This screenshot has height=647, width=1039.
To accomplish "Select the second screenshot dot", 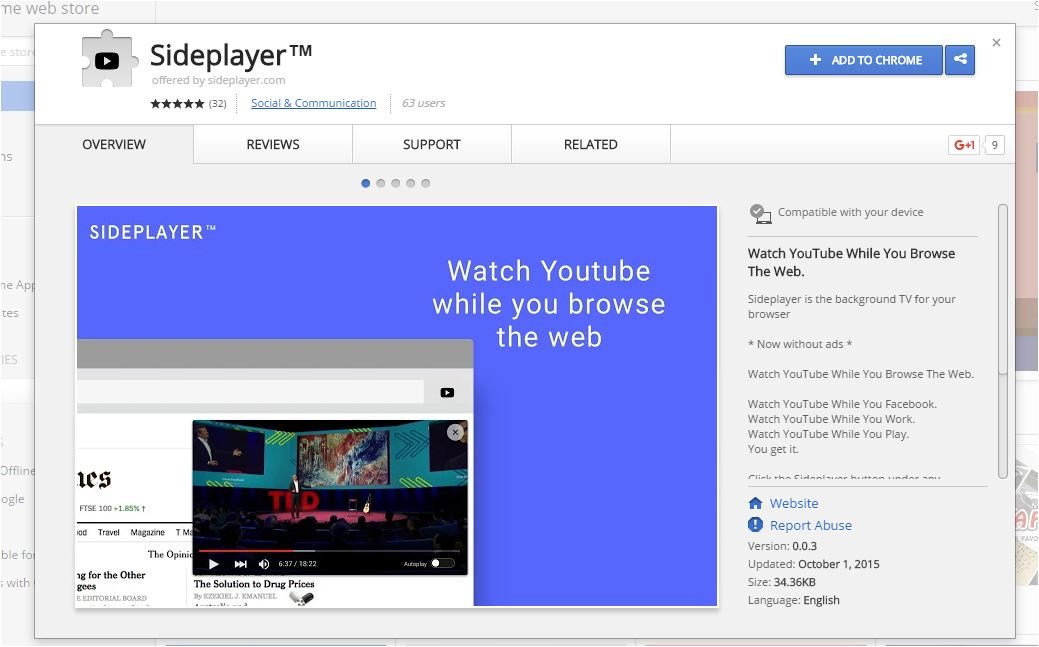I will (380, 183).
